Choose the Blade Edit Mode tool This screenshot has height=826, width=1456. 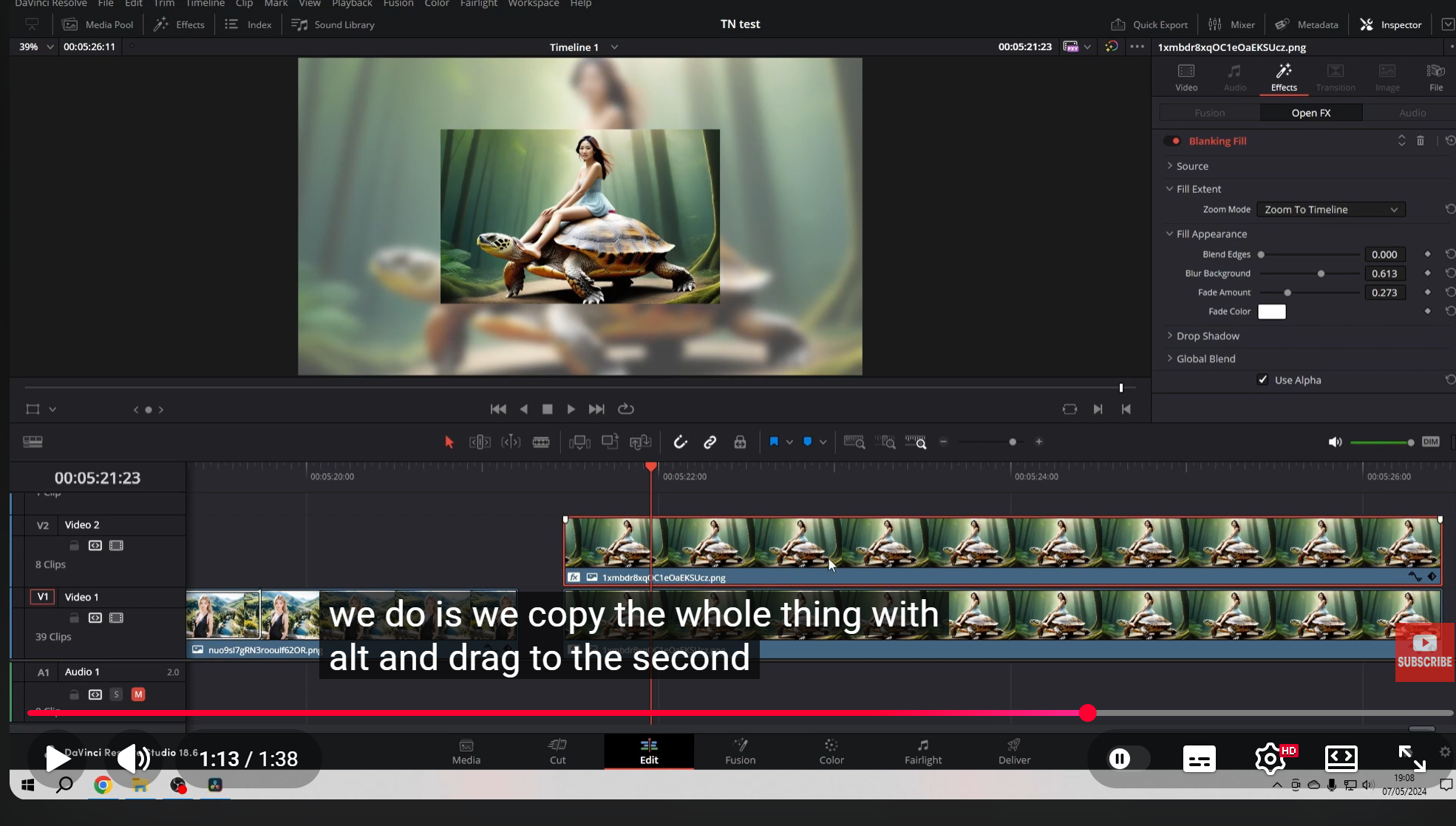[541, 442]
